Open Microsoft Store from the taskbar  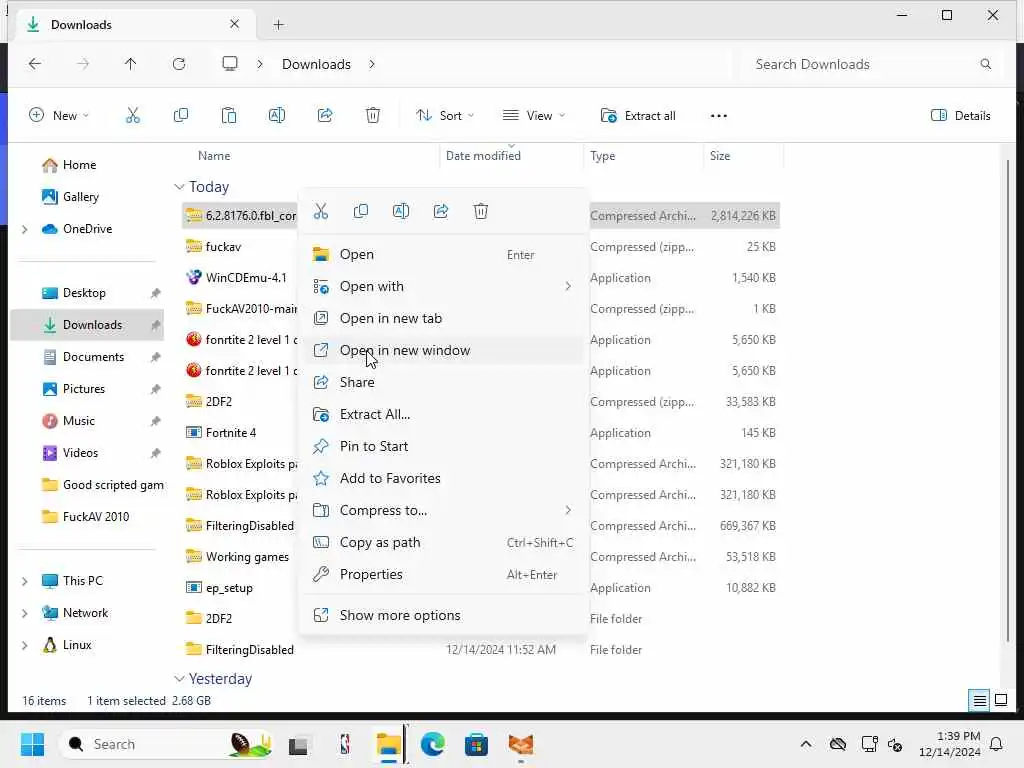476,744
